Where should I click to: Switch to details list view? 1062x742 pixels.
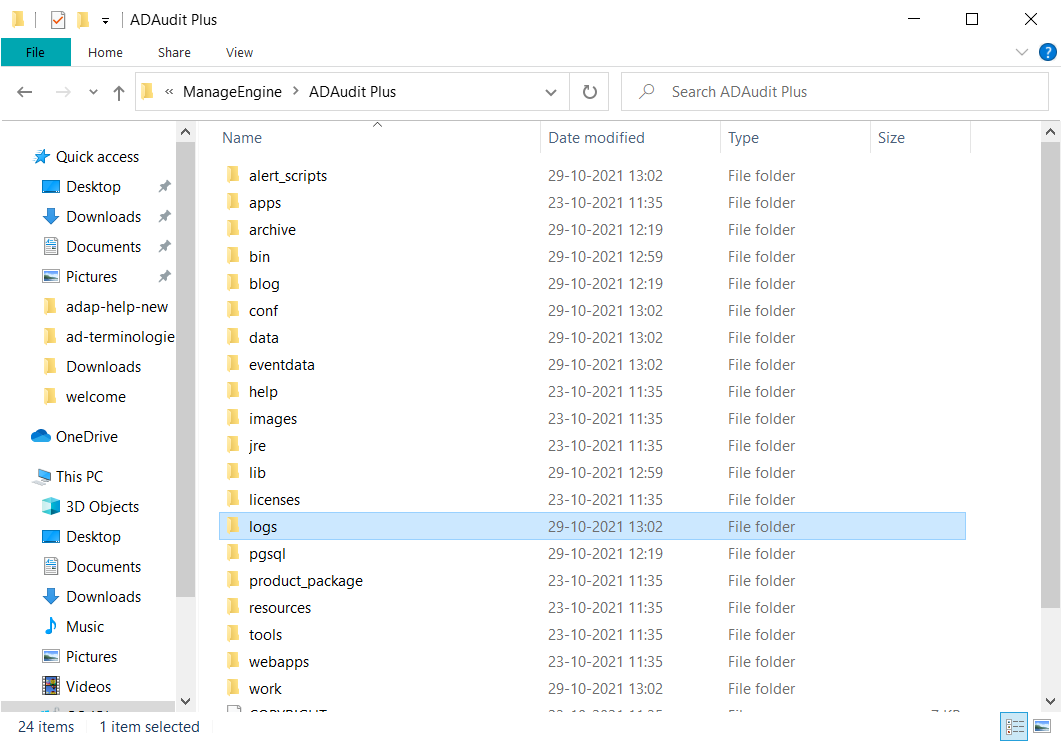(x=1014, y=726)
